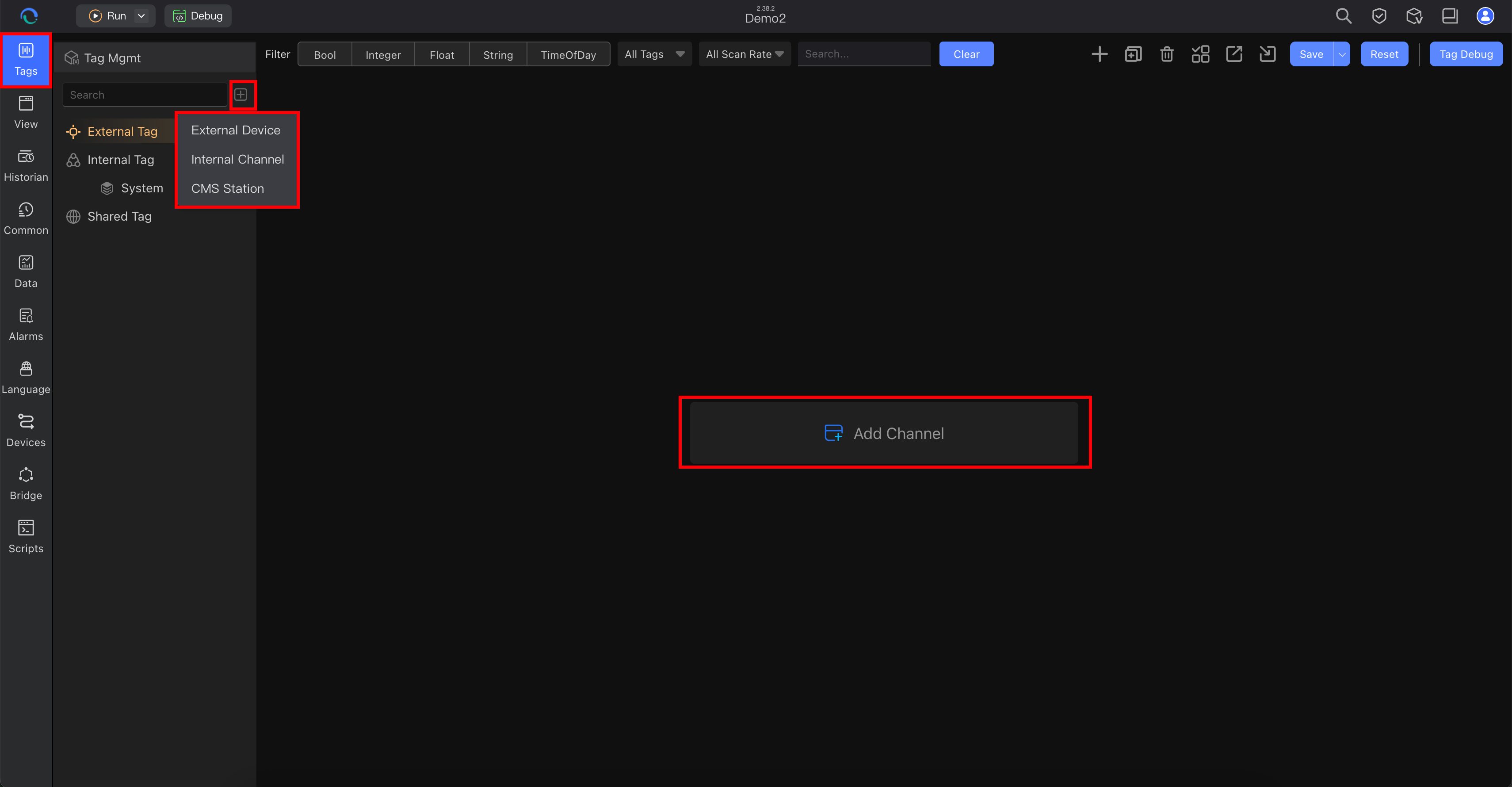Focus the filter Search... input field
The height and width of the screenshot is (787, 1512).
coord(864,54)
